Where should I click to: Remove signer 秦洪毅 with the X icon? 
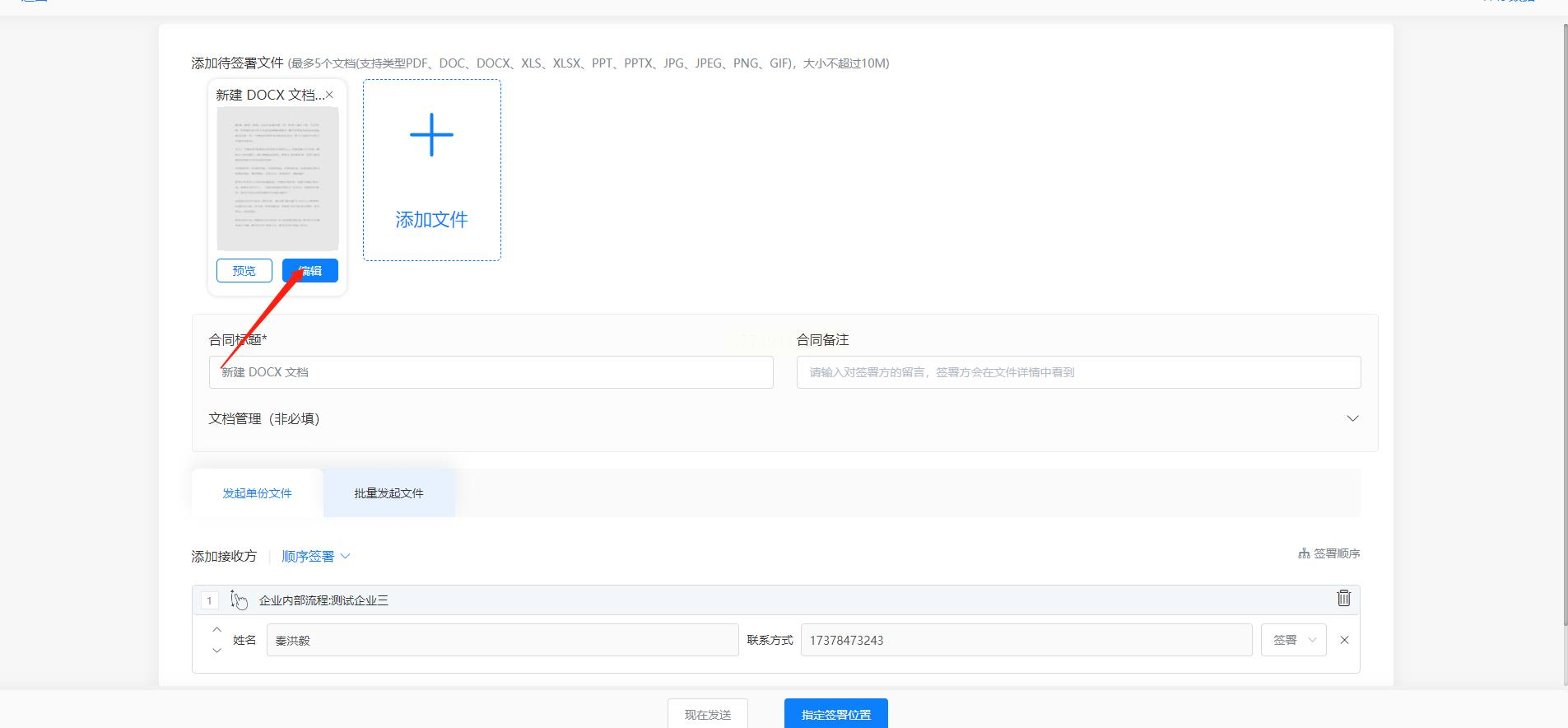click(1344, 640)
